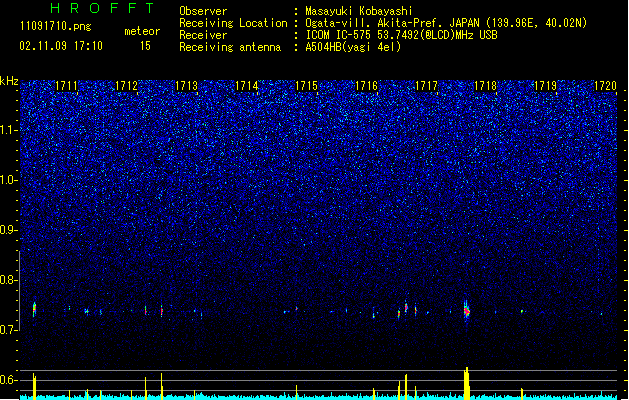This screenshot has width=629, height=400.
Task: Click the 0.6 kHz axis label
Action: (x=9, y=380)
